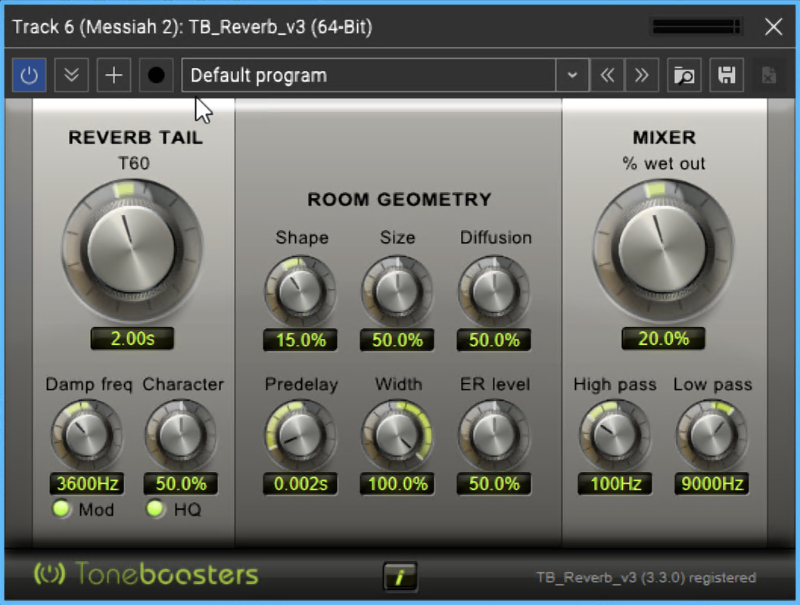
Task: Click the Predelay knob
Action: [300, 434]
